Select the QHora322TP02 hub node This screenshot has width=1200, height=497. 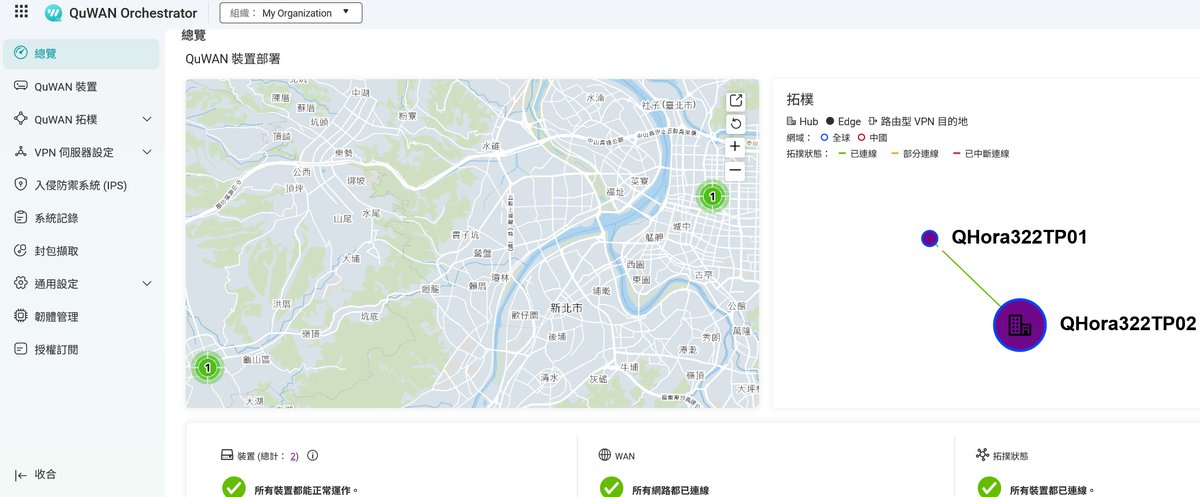pyautogui.click(x=1018, y=324)
